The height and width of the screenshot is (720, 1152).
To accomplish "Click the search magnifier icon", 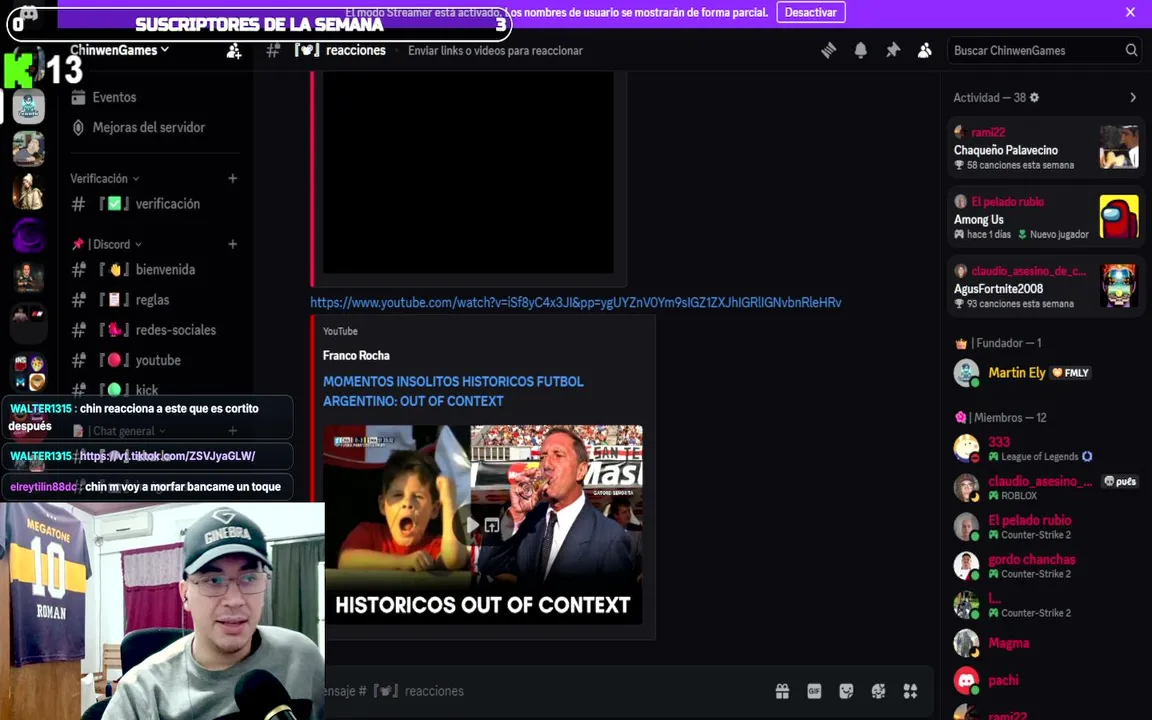I will (x=1131, y=50).
